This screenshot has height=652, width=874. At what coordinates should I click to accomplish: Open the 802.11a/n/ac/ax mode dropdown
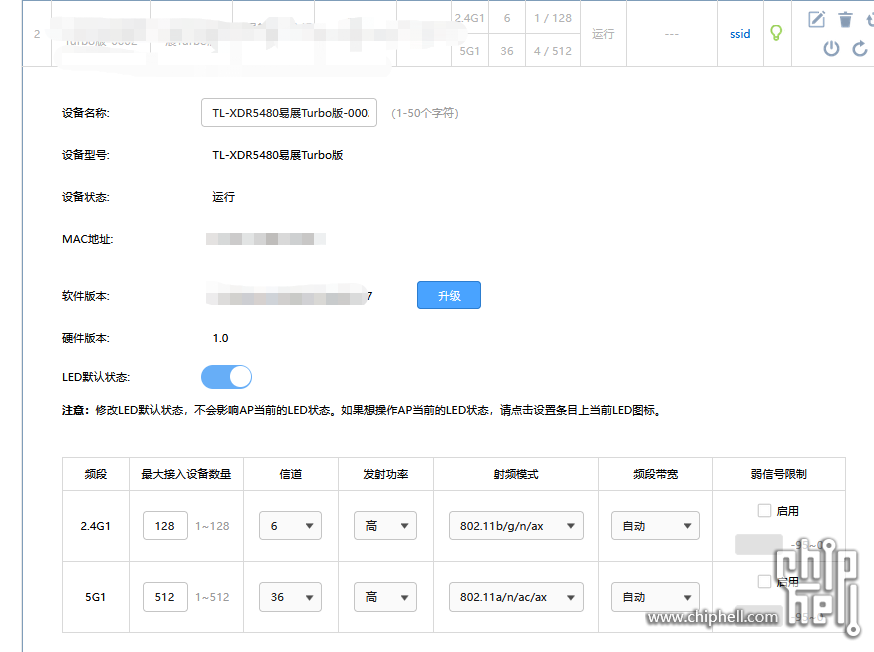click(x=516, y=597)
